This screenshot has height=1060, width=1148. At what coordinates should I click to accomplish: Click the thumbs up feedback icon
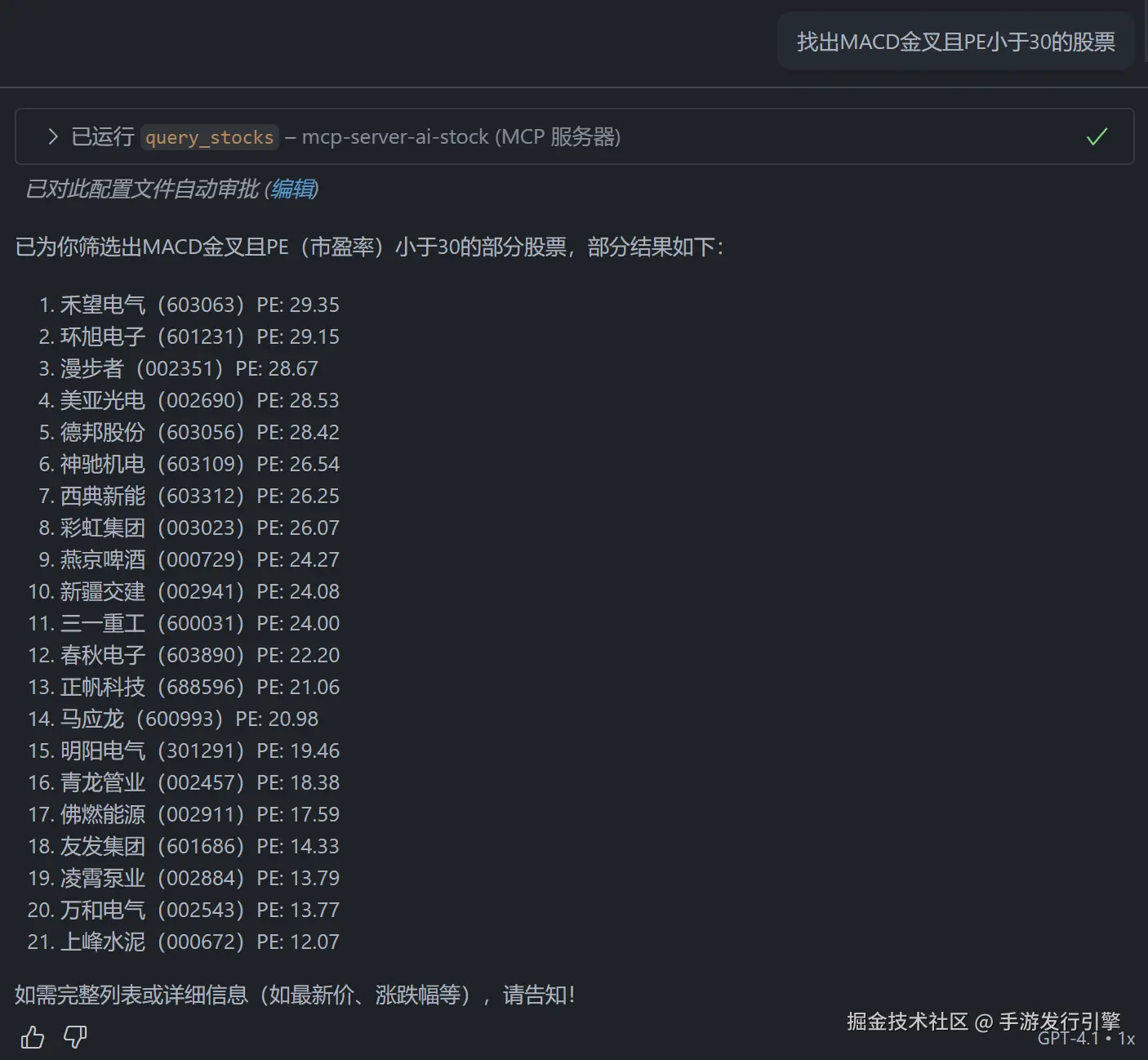(x=33, y=1037)
